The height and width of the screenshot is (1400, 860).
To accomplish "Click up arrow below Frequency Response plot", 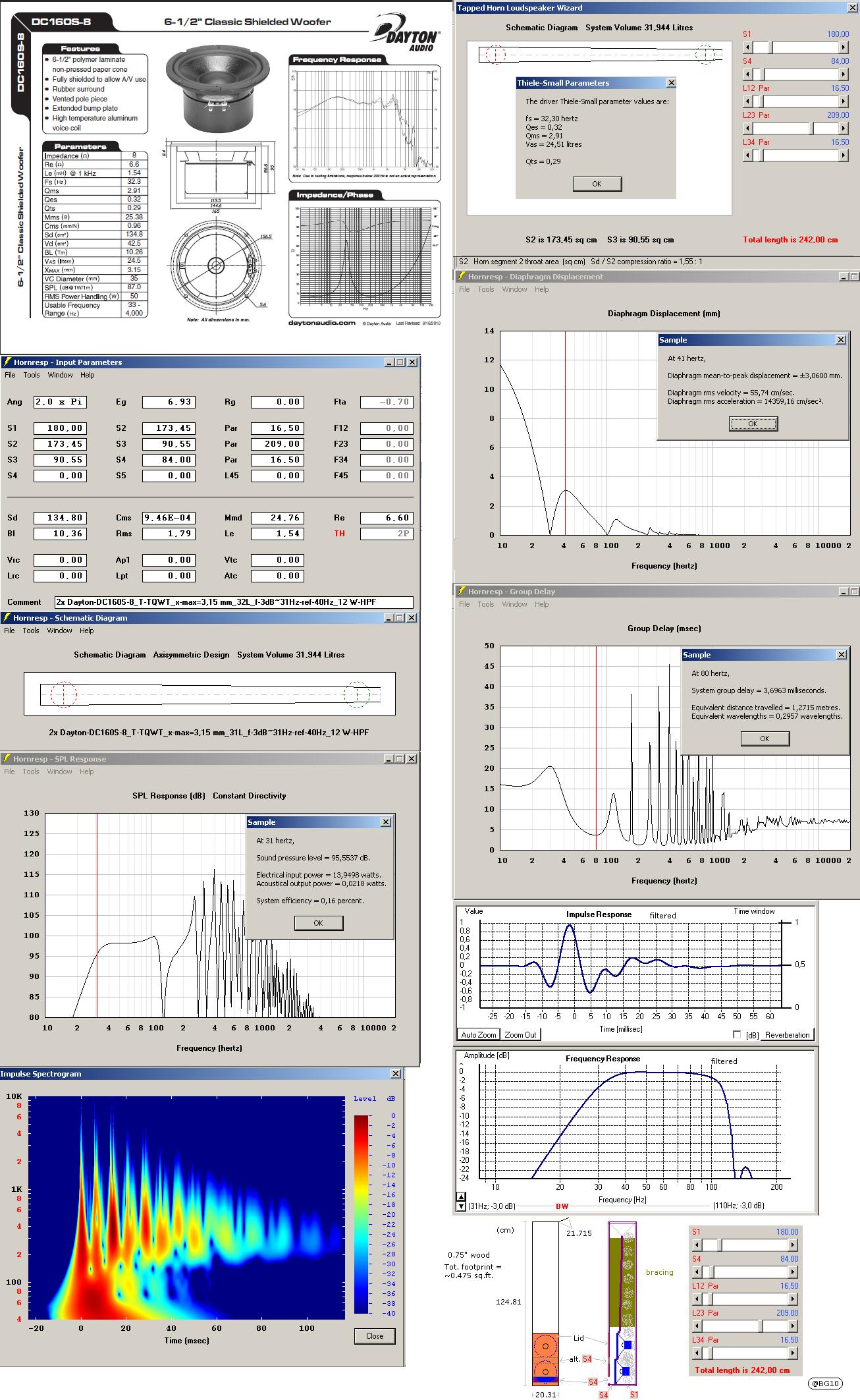I will coord(461,1197).
